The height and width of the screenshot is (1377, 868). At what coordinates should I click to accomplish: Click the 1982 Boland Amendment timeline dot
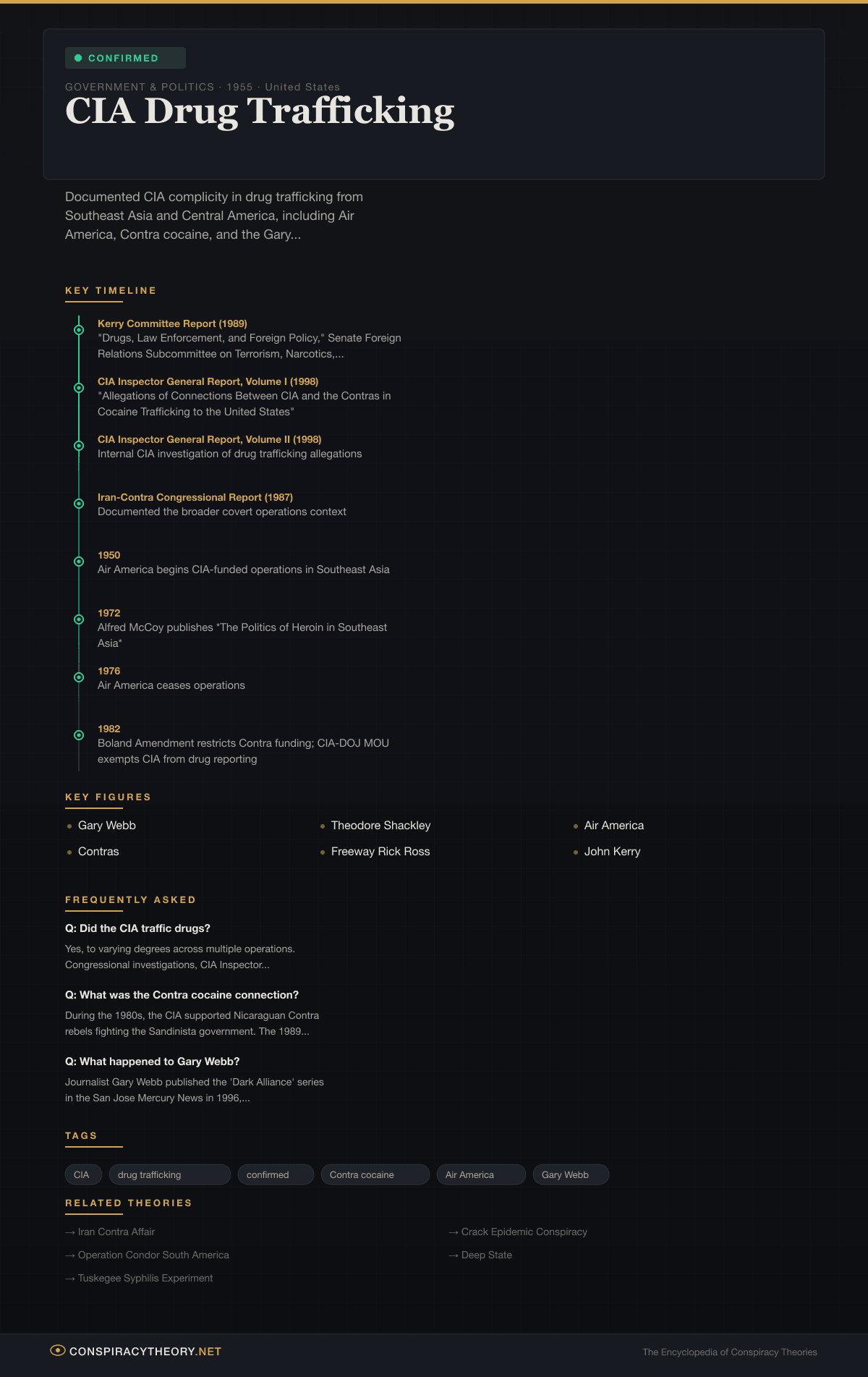click(x=79, y=735)
